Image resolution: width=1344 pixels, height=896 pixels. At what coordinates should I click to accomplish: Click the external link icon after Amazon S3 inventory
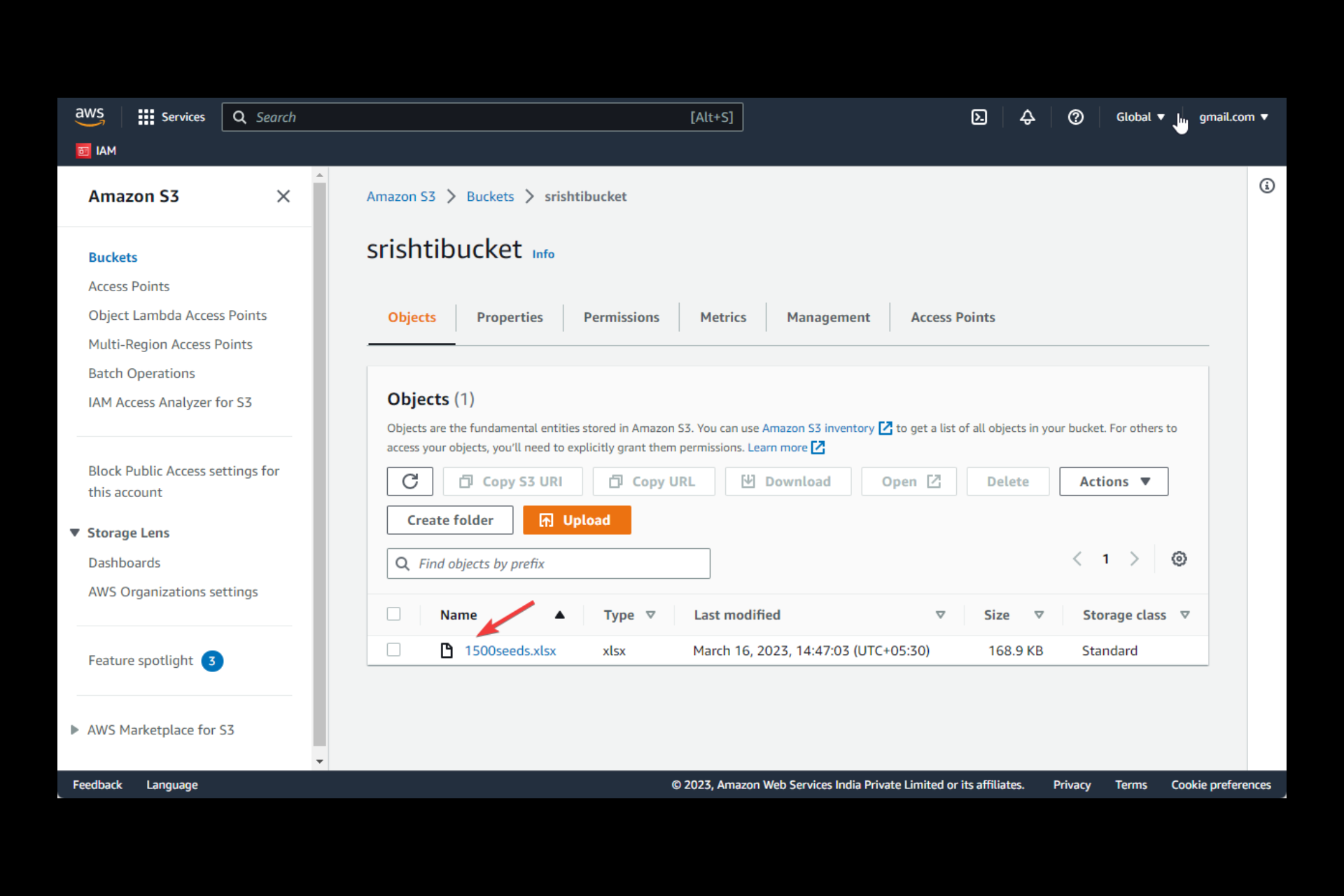pyautogui.click(x=885, y=428)
